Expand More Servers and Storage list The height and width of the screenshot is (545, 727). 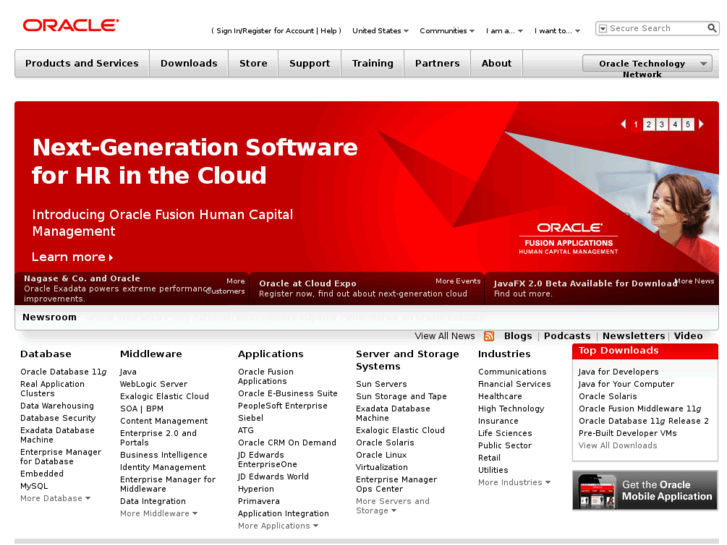tap(392, 506)
